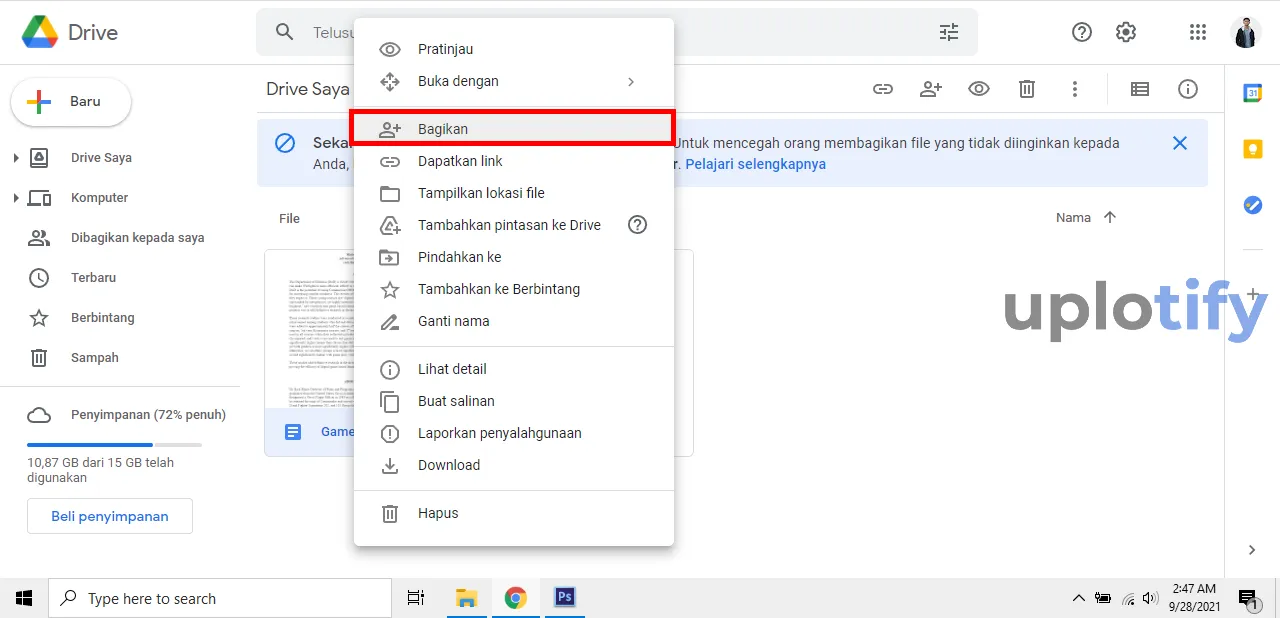Click the trash Remove toolbar icon
The image size is (1280, 618).
click(x=1027, y=89)
